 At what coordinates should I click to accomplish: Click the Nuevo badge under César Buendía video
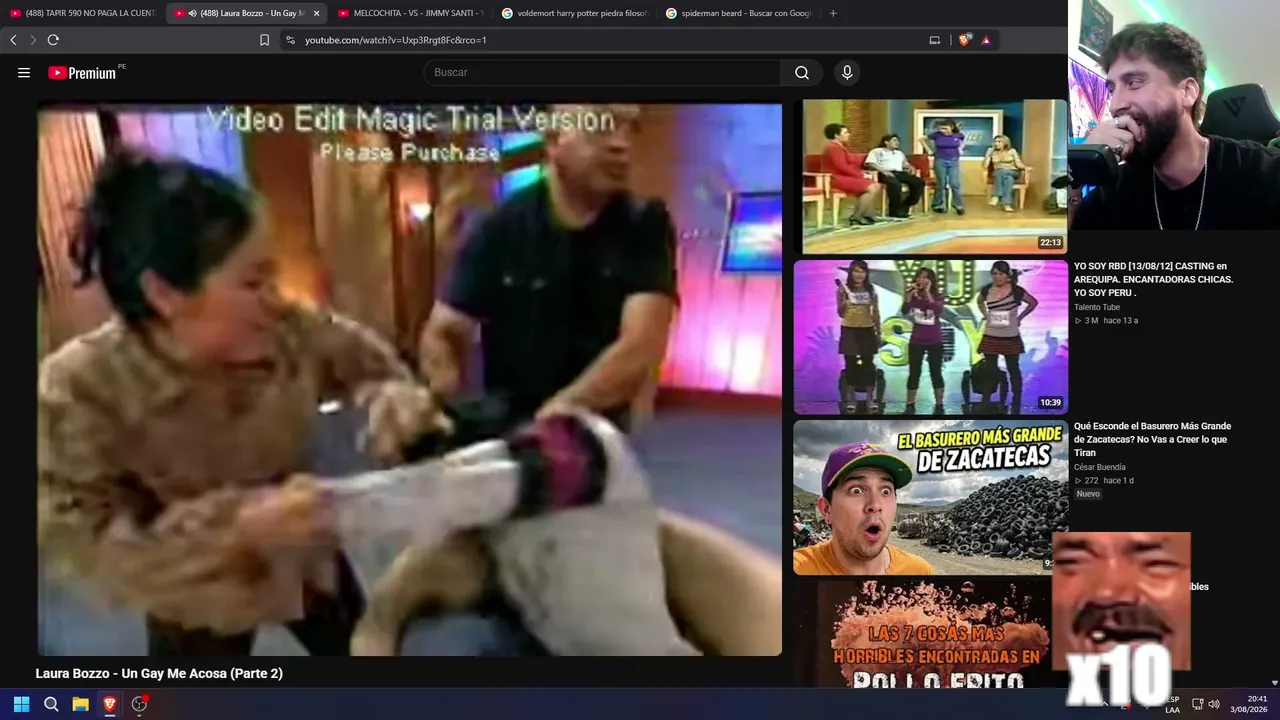1088,494
